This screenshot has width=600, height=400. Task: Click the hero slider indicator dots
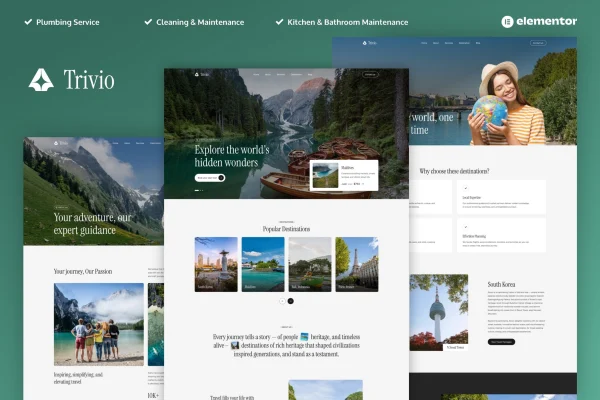(199, 190)
